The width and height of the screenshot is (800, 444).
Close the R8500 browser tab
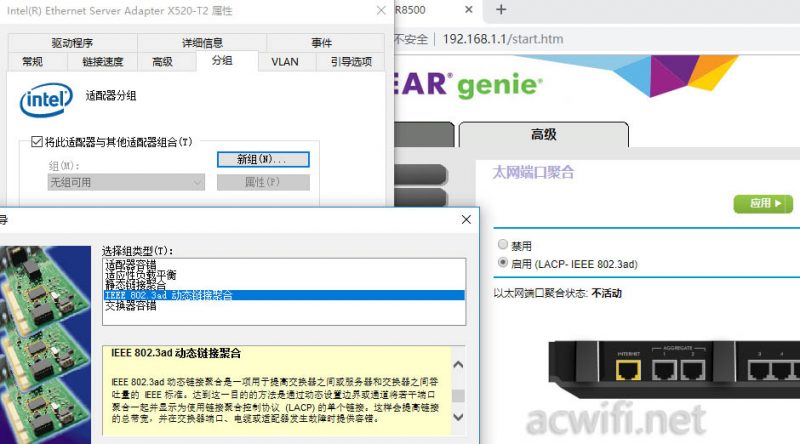pos(468,10)
